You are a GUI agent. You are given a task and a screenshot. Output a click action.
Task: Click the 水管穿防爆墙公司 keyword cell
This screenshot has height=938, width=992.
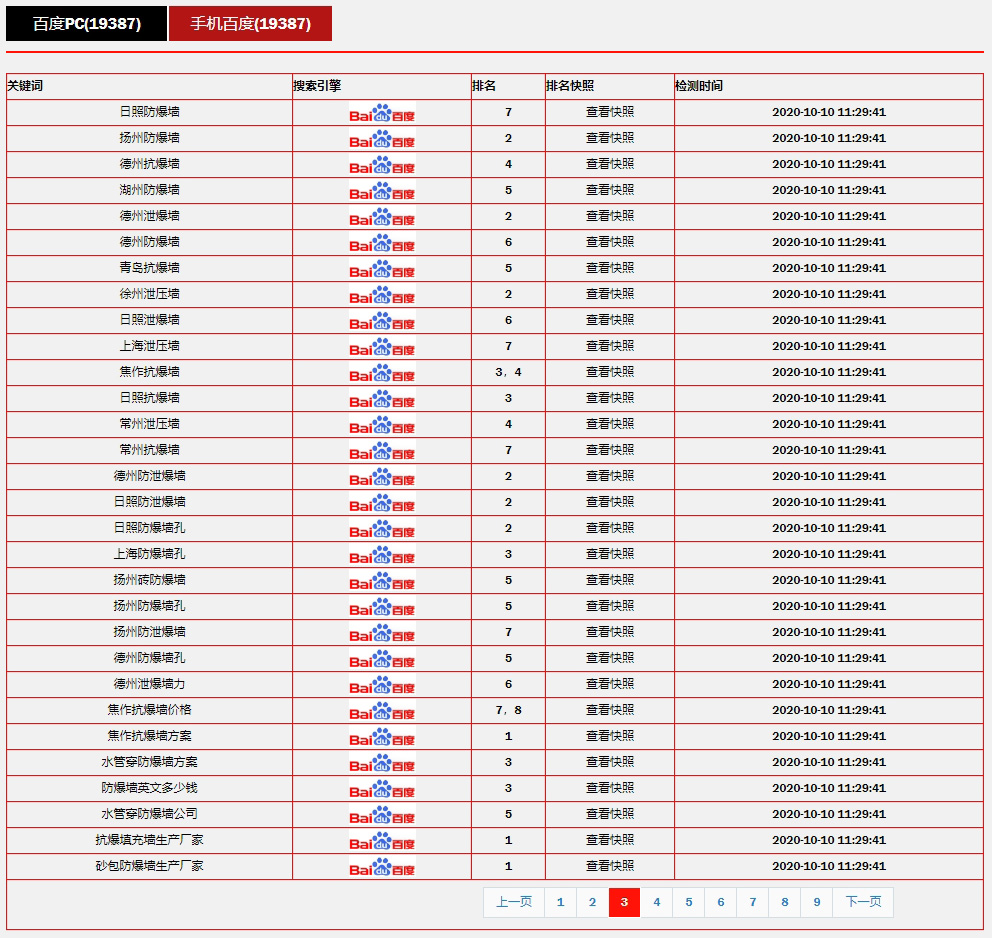point(150,814)
